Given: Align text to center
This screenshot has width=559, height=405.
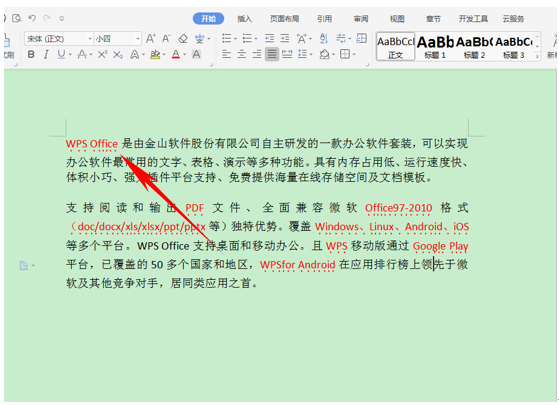Looking at the screenshot, I should click(x=241, y=55).
